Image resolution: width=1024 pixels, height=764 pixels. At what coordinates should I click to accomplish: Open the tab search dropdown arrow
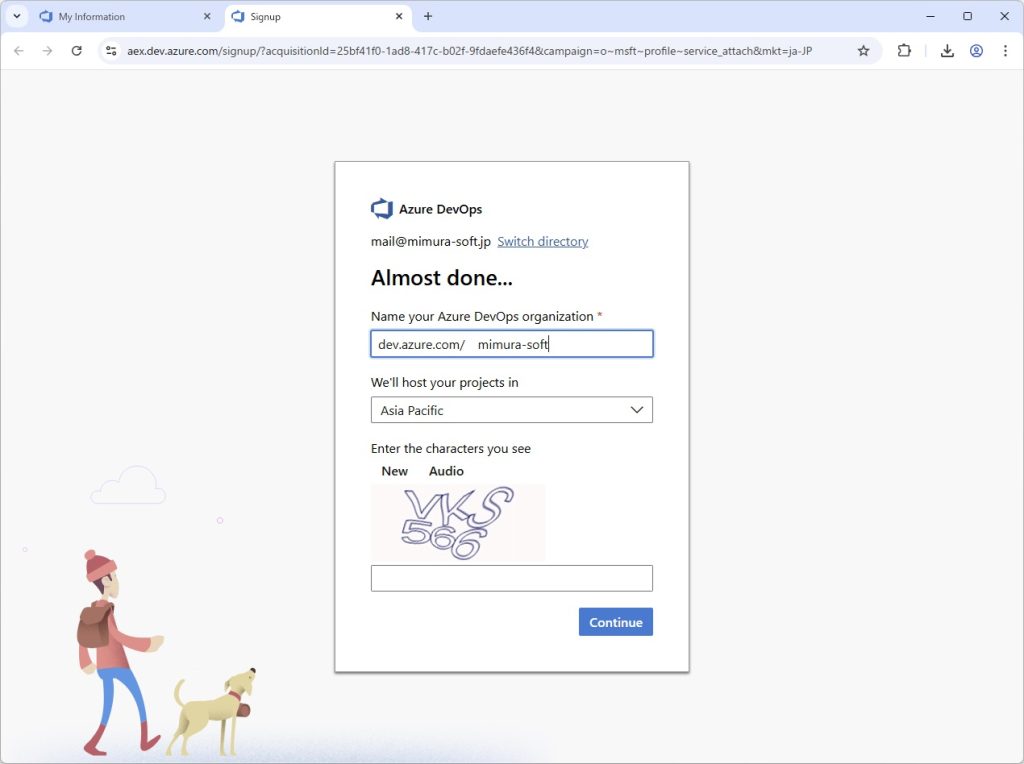(17, 17)
